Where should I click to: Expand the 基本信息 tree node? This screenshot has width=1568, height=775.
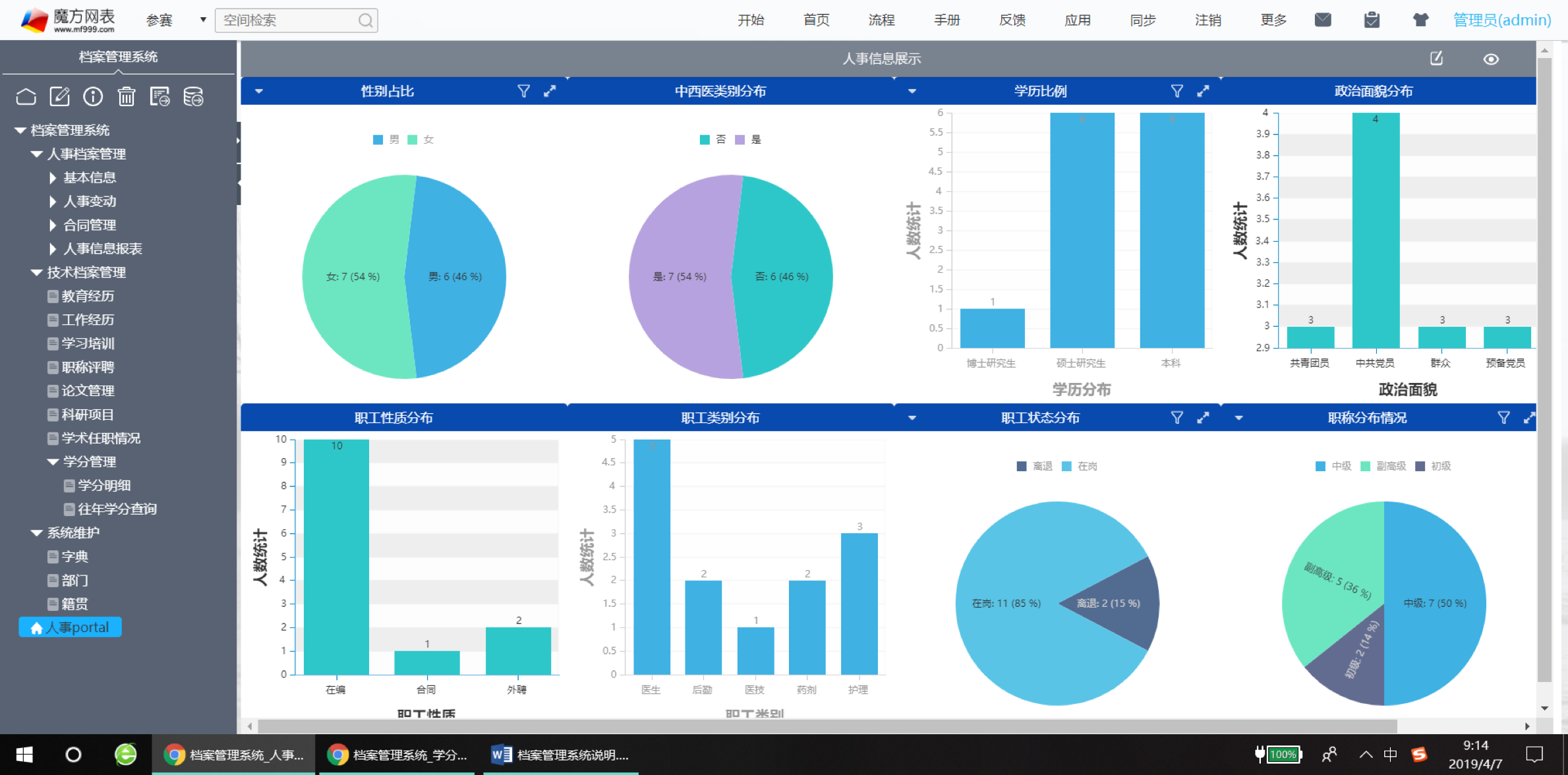tap(53, 178)
